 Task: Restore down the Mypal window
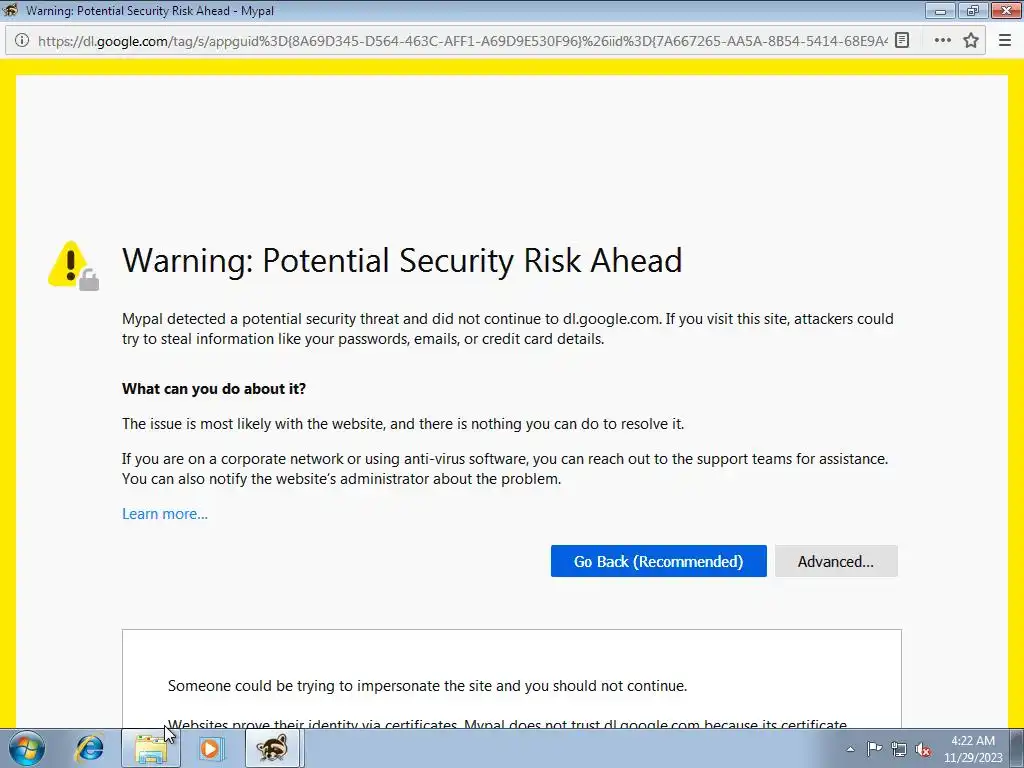click(x=973, y=10)
